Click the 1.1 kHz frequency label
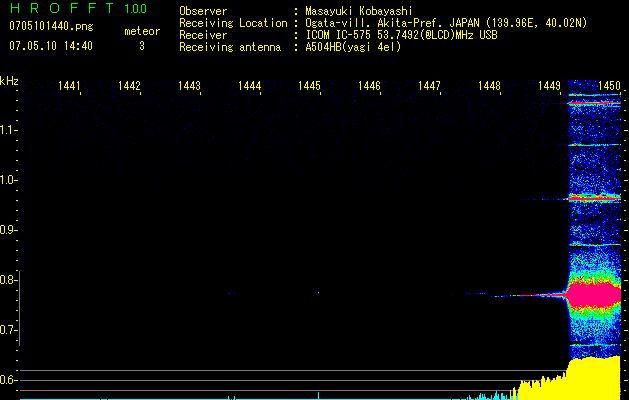 8,130
